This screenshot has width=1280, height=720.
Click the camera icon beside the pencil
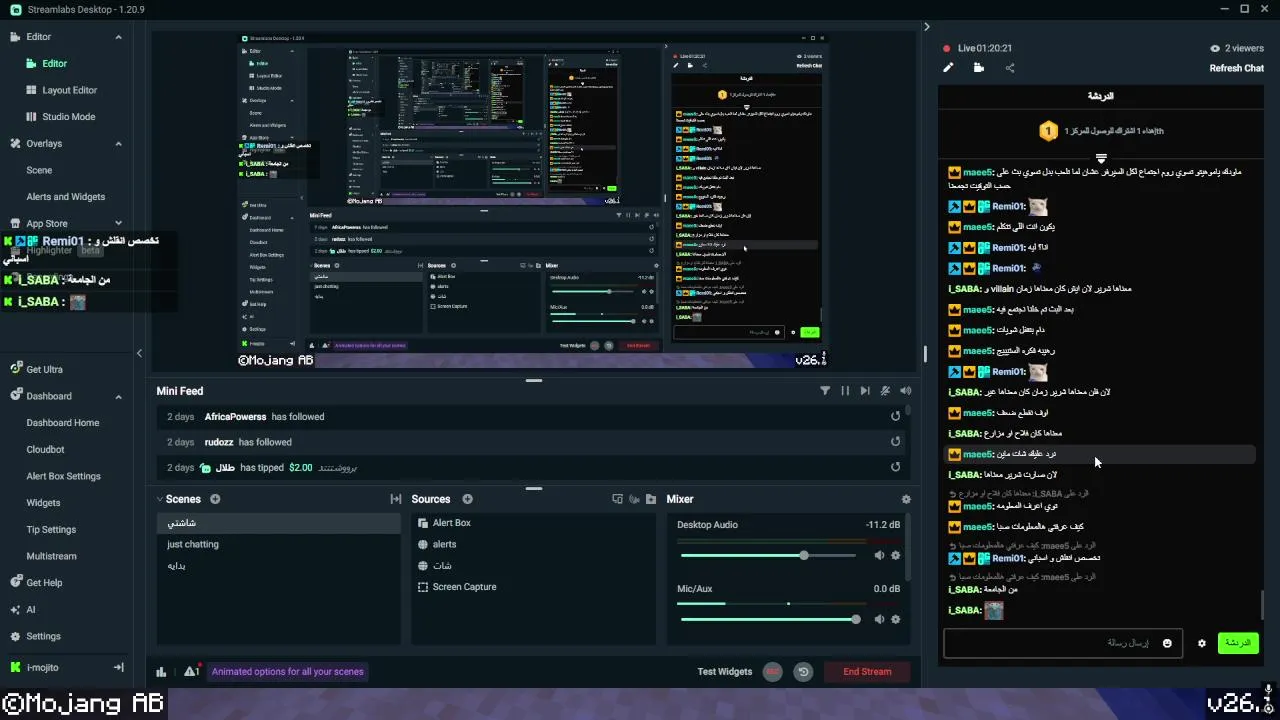click(978, 68)
